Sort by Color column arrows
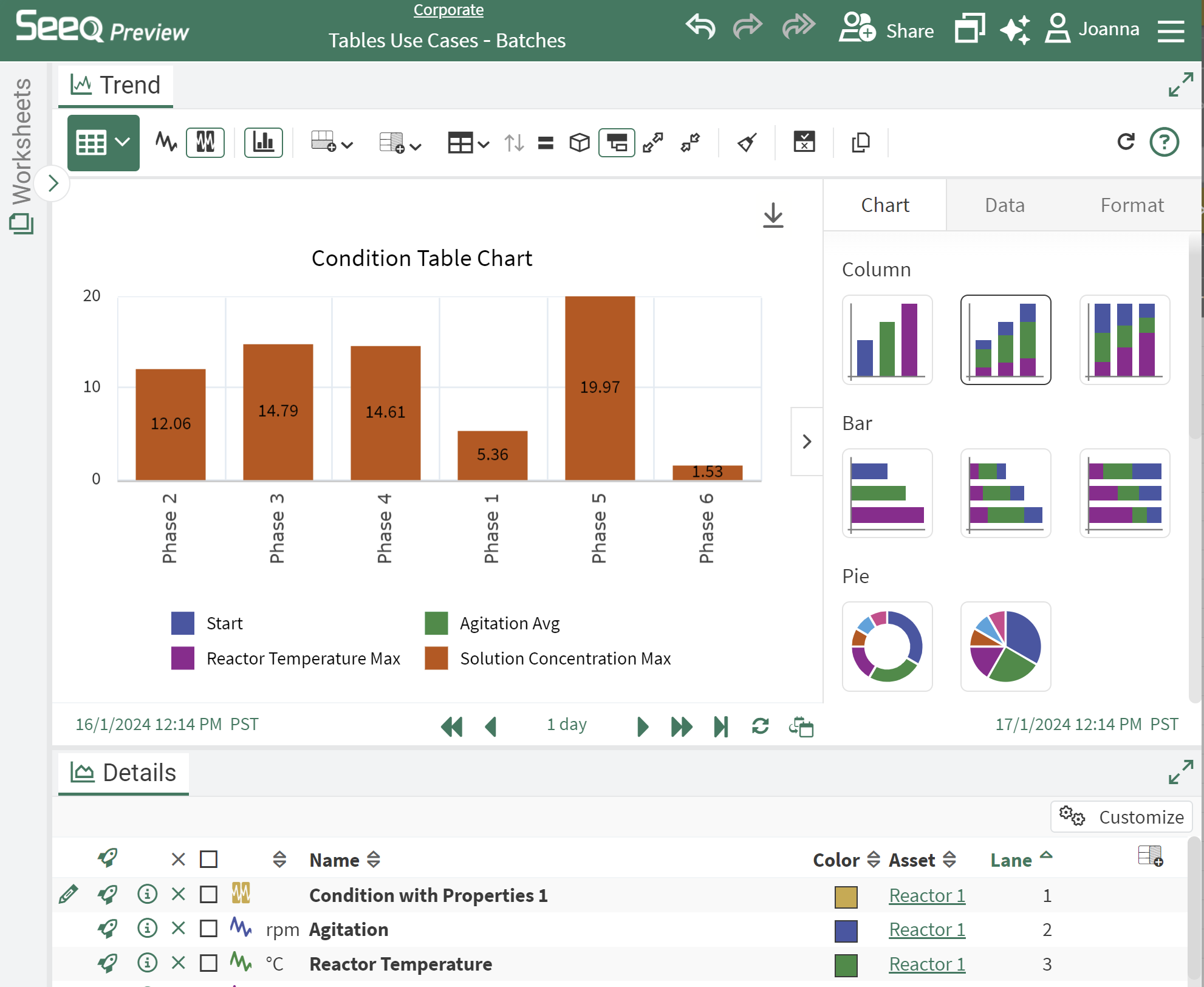 point(874,859)
